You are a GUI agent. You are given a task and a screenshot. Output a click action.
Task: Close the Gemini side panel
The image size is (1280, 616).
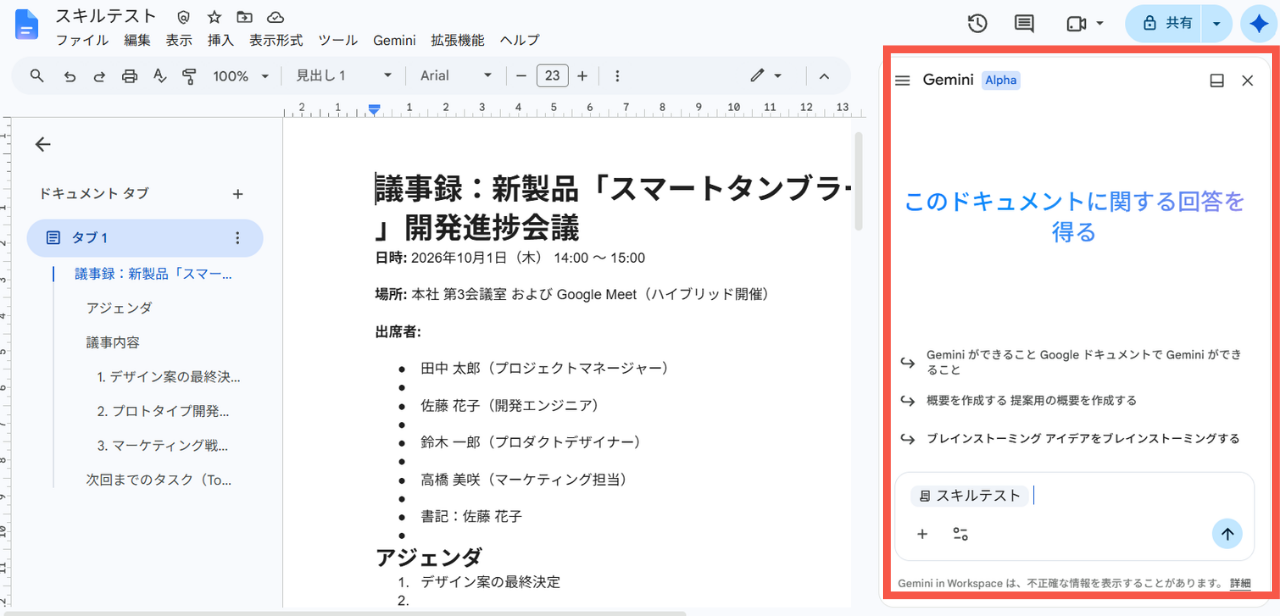pos(1247,80)
